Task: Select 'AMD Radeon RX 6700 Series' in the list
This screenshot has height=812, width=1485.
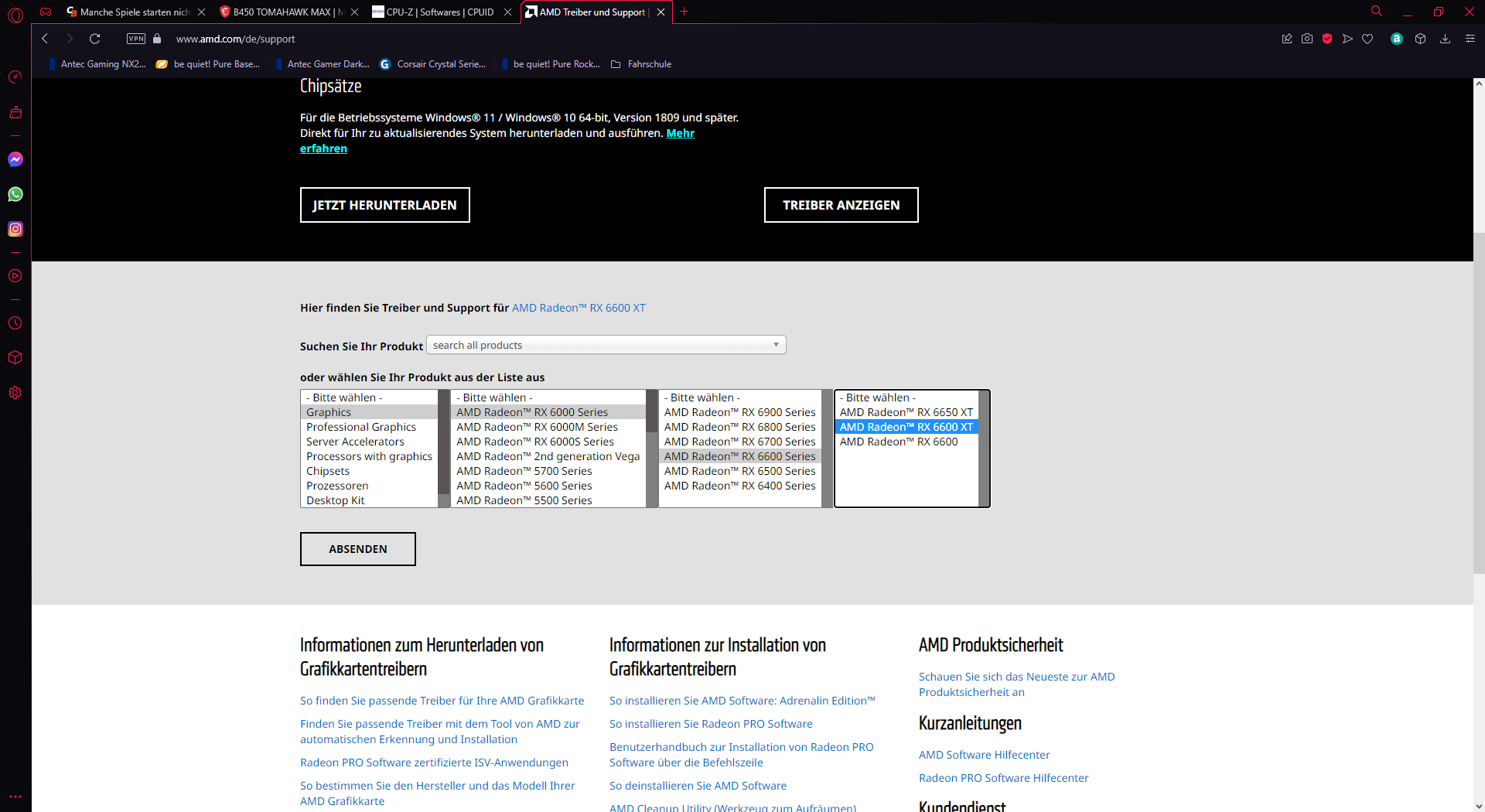Action: coord(739,442)
